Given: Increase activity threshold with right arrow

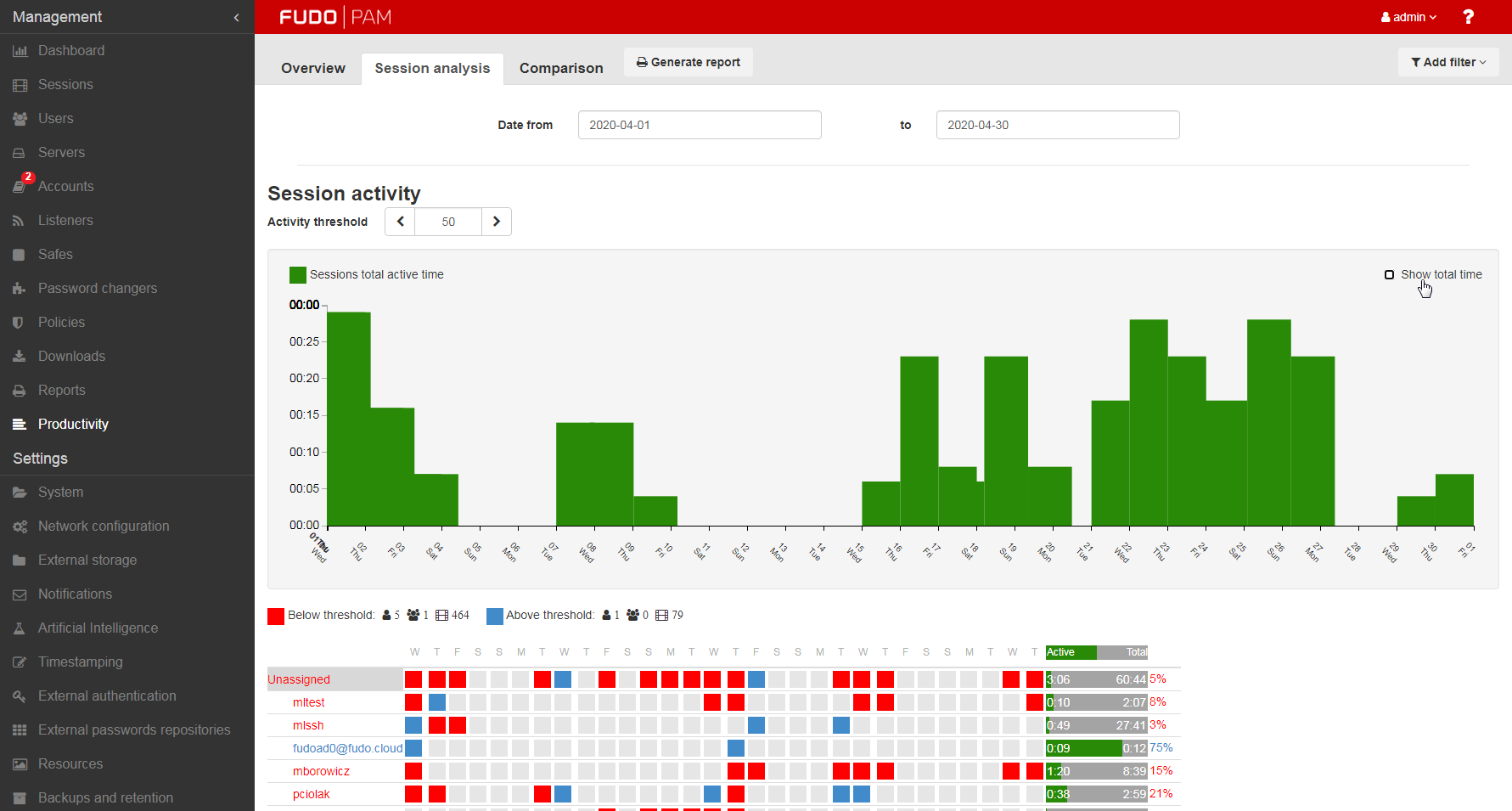Looking at the screenshot, I should tap(497, 222).
